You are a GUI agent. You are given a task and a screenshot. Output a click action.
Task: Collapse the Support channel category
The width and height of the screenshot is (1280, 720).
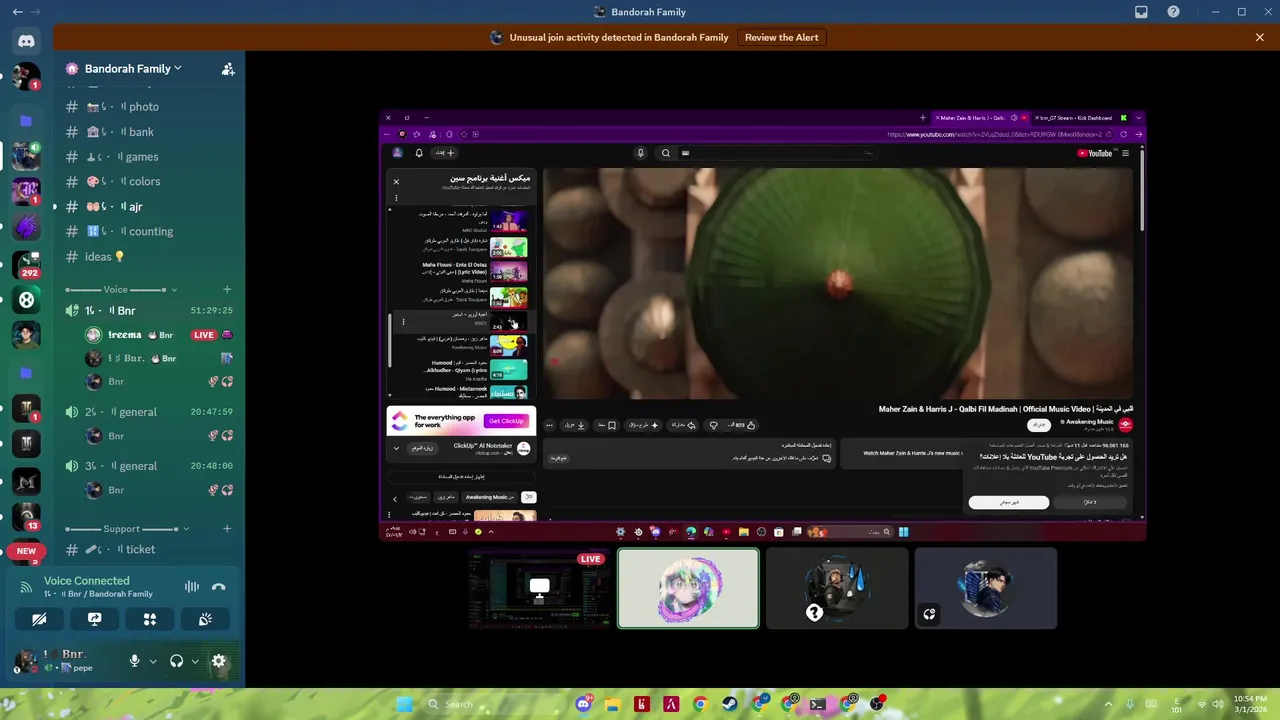pyautogui.click(x=128, y=529)
